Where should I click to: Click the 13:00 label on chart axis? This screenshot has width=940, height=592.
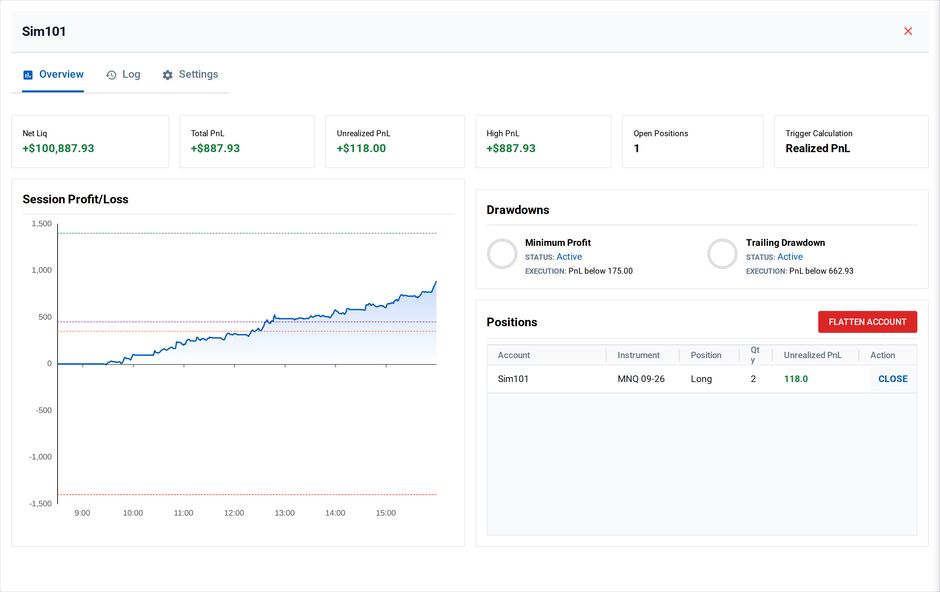pos(285,513)
